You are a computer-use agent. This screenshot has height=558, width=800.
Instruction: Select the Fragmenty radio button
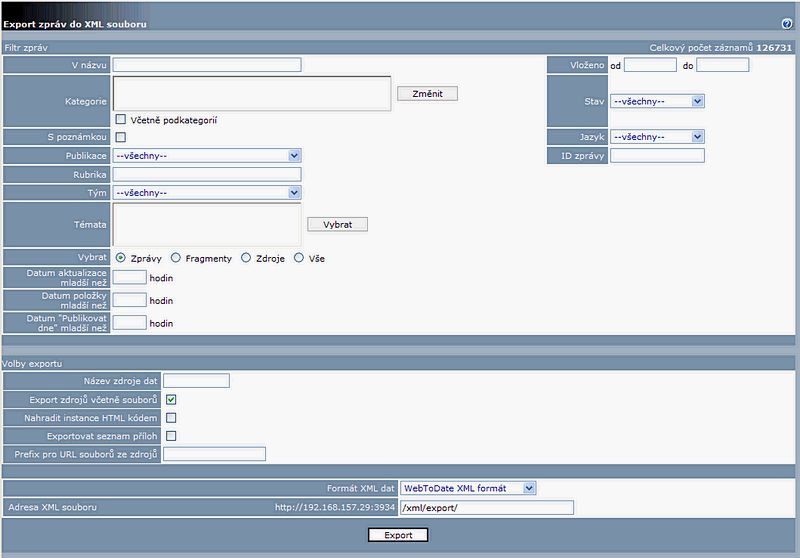point(176,258)
